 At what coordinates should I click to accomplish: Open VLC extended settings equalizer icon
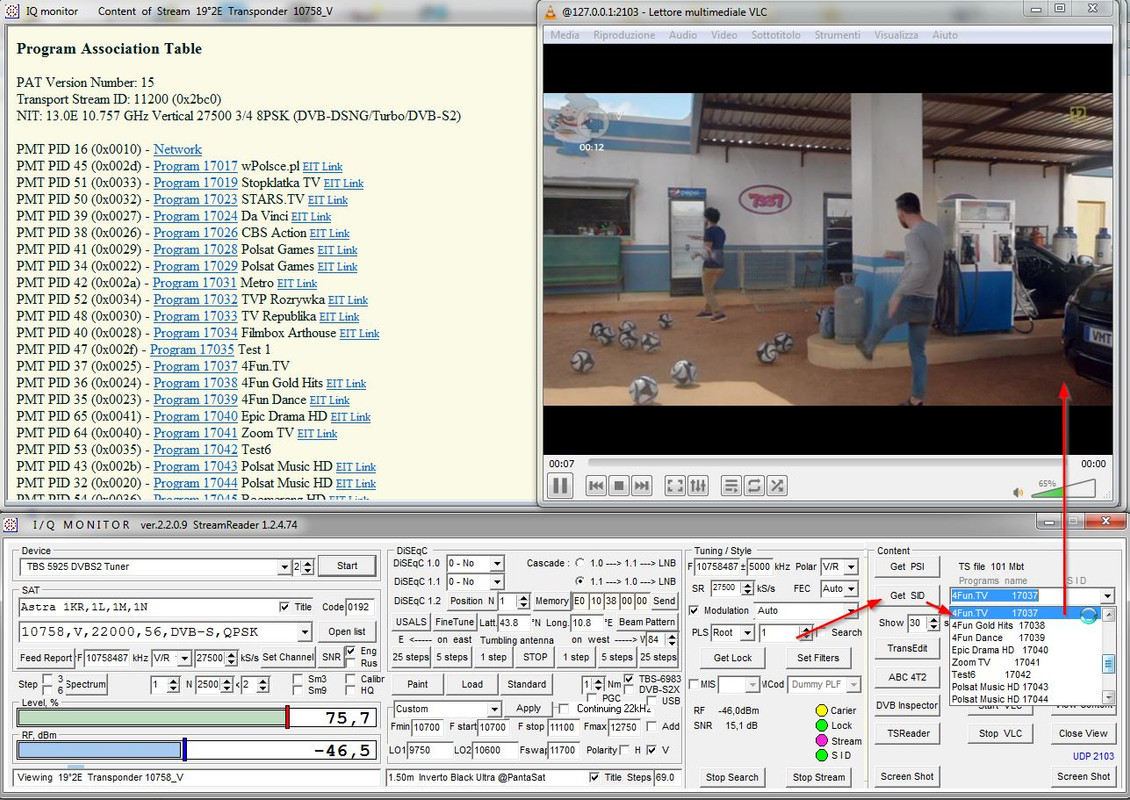pos(698,486)
